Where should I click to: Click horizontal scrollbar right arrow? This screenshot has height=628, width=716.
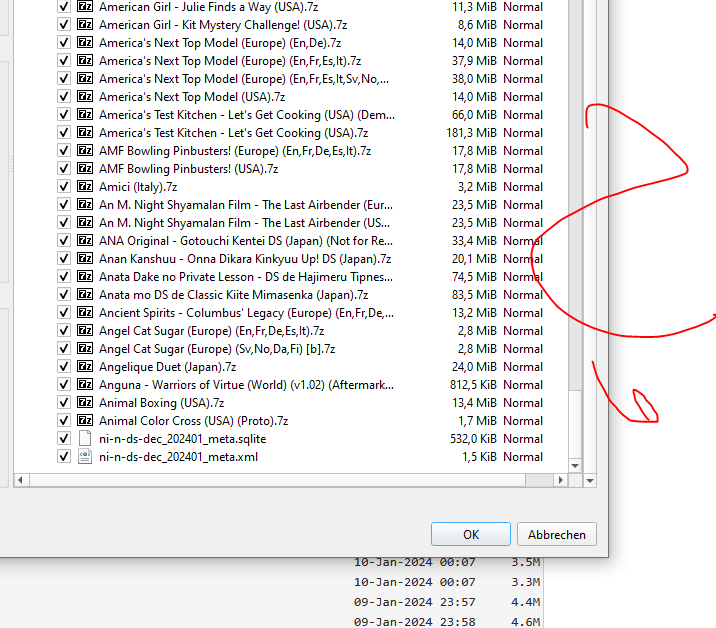(560, 480)
